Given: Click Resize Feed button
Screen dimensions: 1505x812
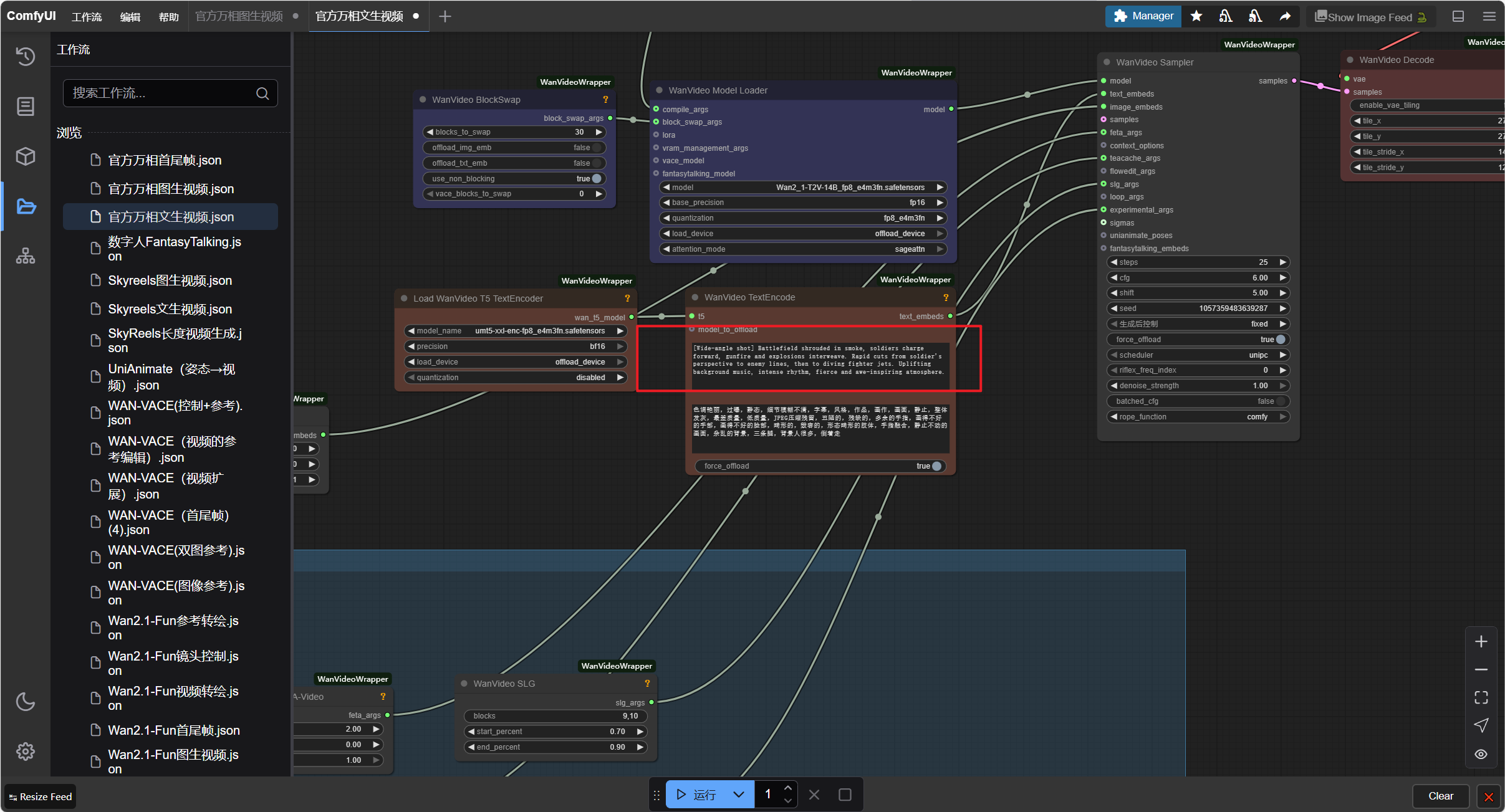Looking at the screenshot, I should pos(41,796).
